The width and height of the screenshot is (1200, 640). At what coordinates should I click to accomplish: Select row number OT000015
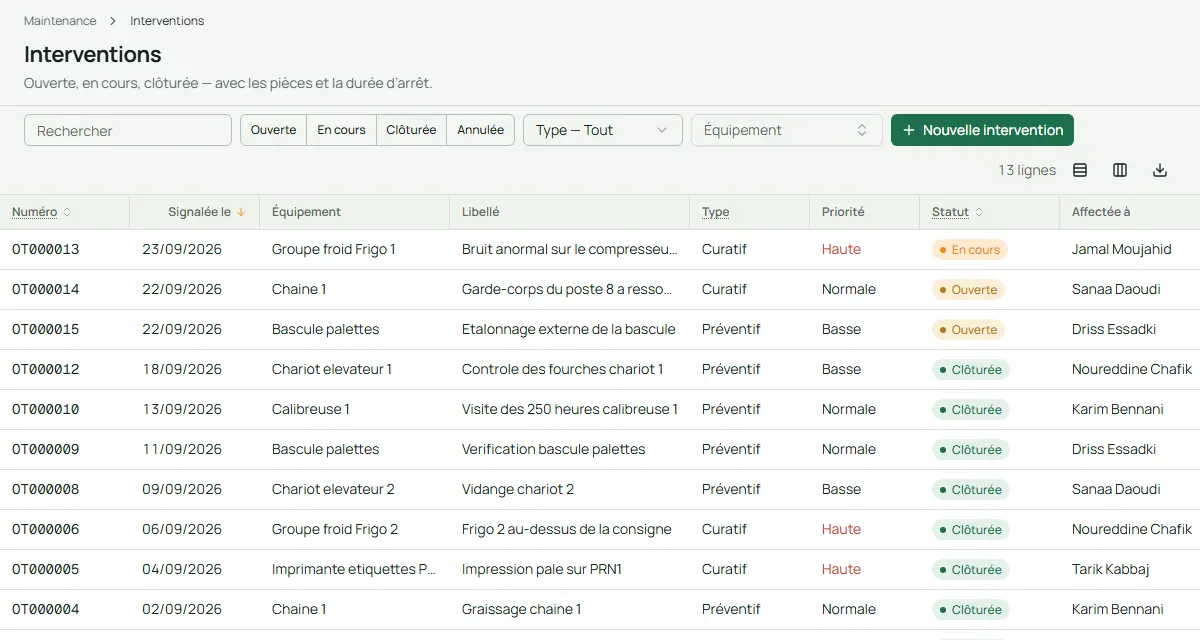[46, 329]
